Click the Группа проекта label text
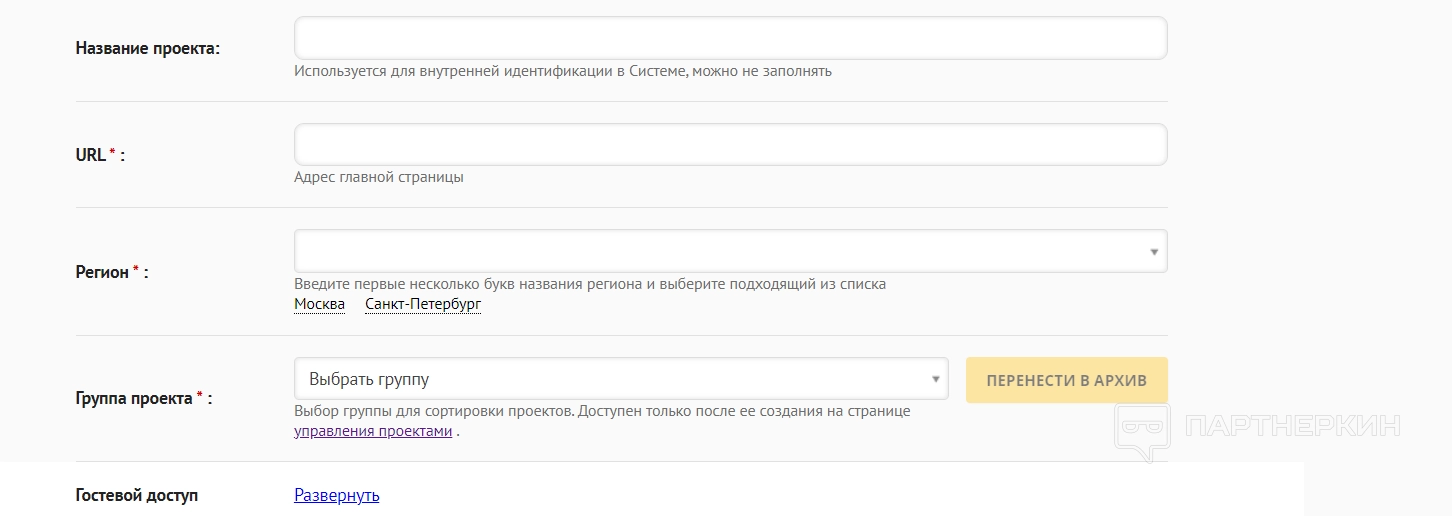This screenshot has height=516, width=1452. tap(133, 398)
